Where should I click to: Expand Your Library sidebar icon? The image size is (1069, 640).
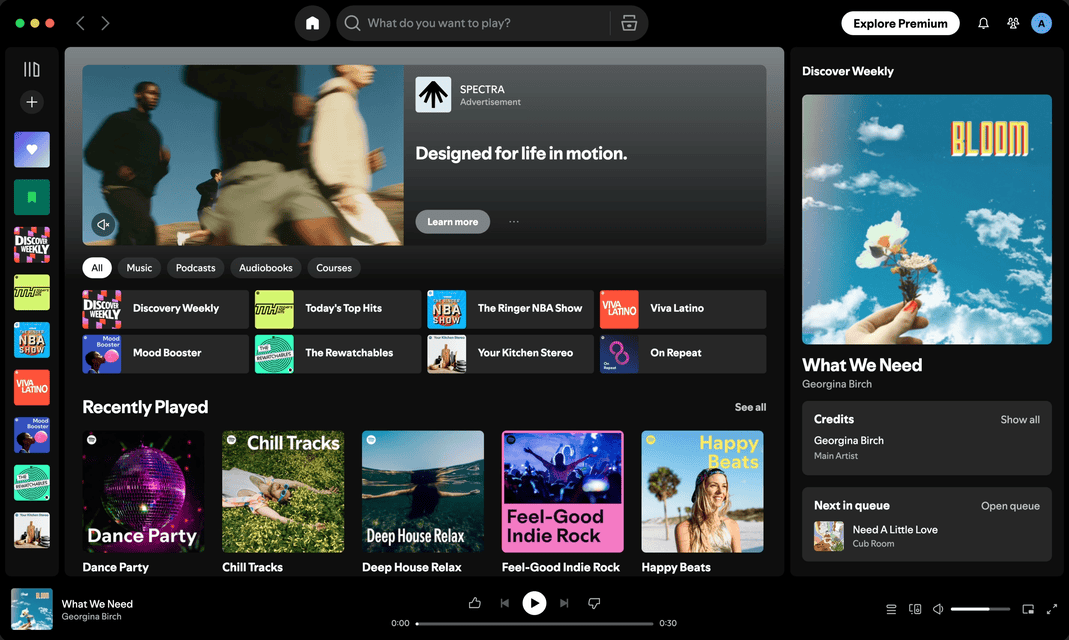pos(31,69)
